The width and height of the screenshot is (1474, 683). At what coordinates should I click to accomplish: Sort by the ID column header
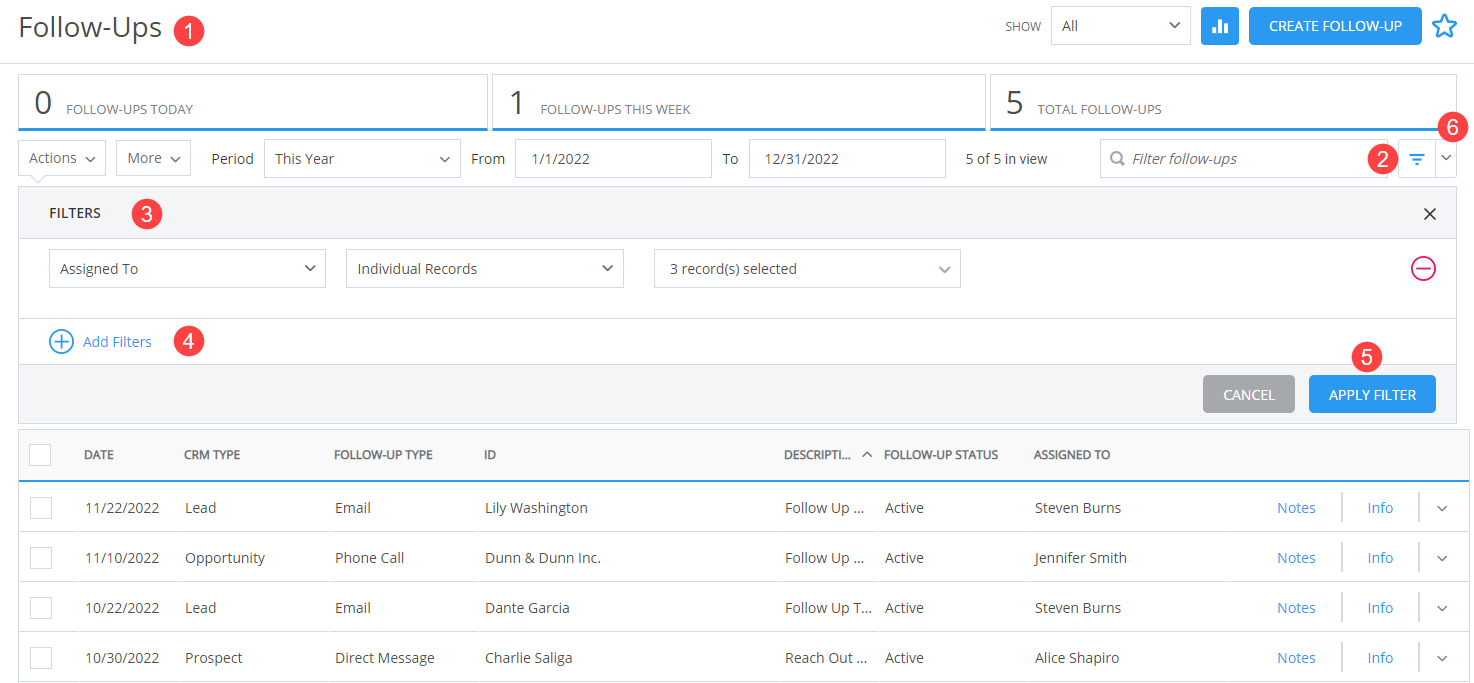(490, 455)
